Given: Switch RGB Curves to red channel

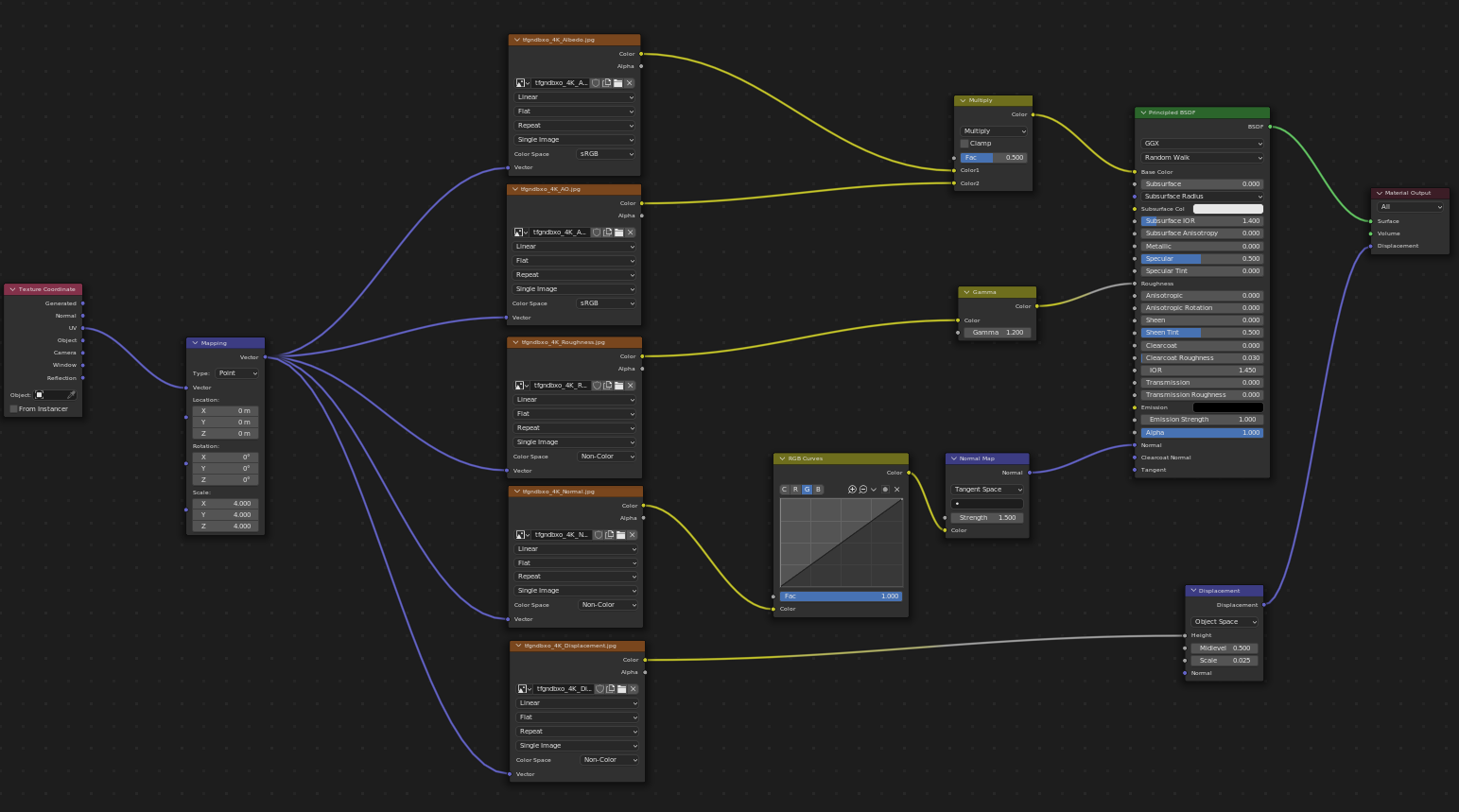Looking at the screenshot, I should click(x=795, y=490).
